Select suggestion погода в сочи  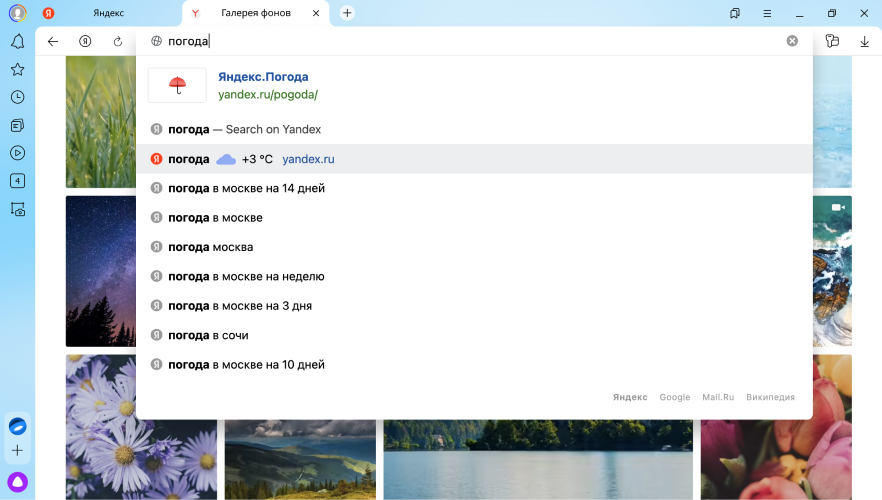(x=474, y=335)
